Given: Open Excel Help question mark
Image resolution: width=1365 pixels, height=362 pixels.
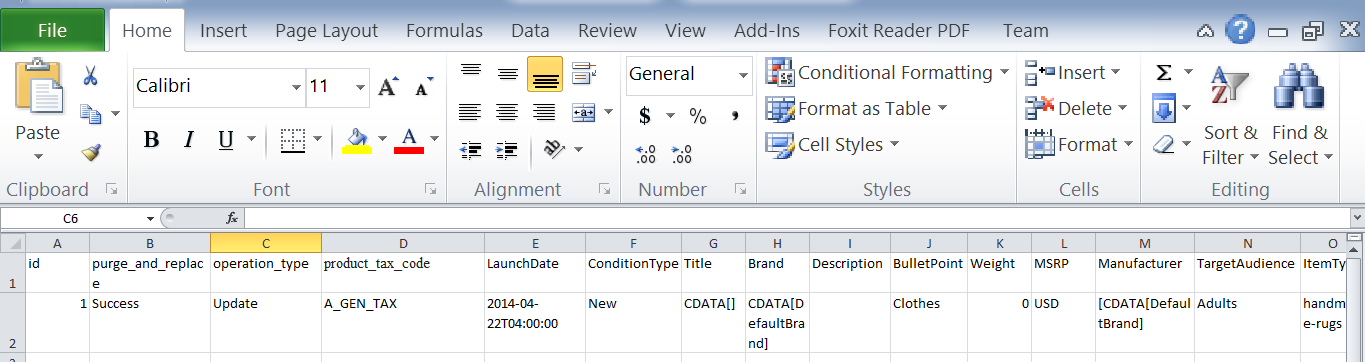Looking at the screenshot, I should click(1241, 30).
